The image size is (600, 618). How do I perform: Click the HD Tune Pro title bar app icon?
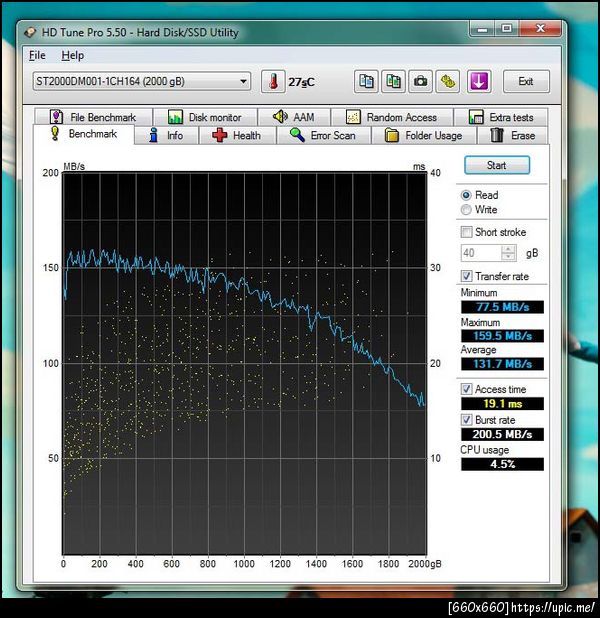point(30,32)
